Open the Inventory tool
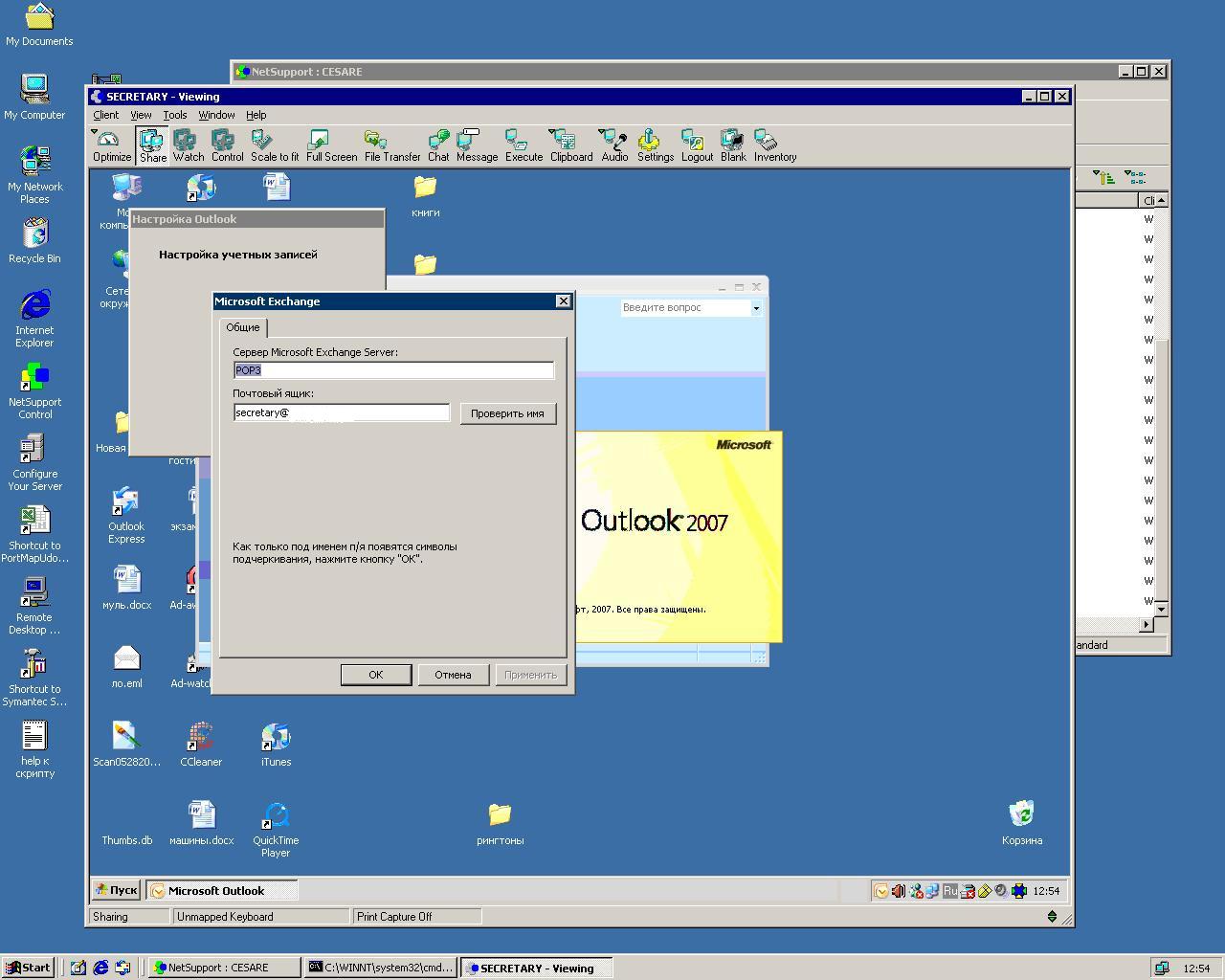Screen dimensions: 1225x980 coord(774,145)
